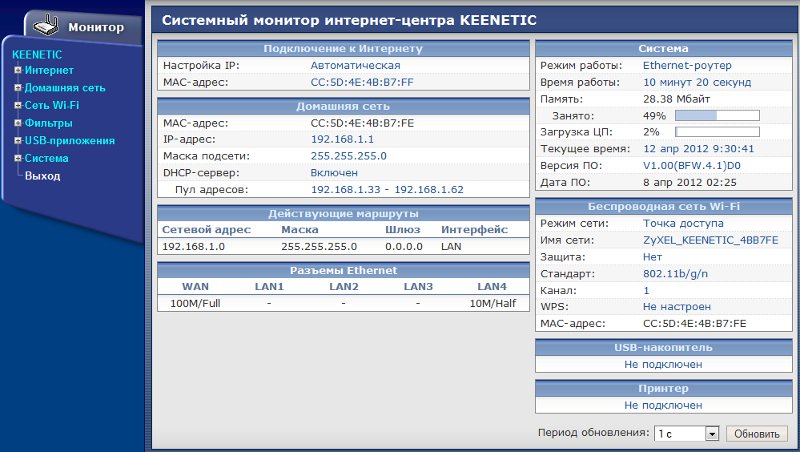Open the Период обновления dropdown
The height and width of the screenshot is (452, 800).
tap(686, 434)
